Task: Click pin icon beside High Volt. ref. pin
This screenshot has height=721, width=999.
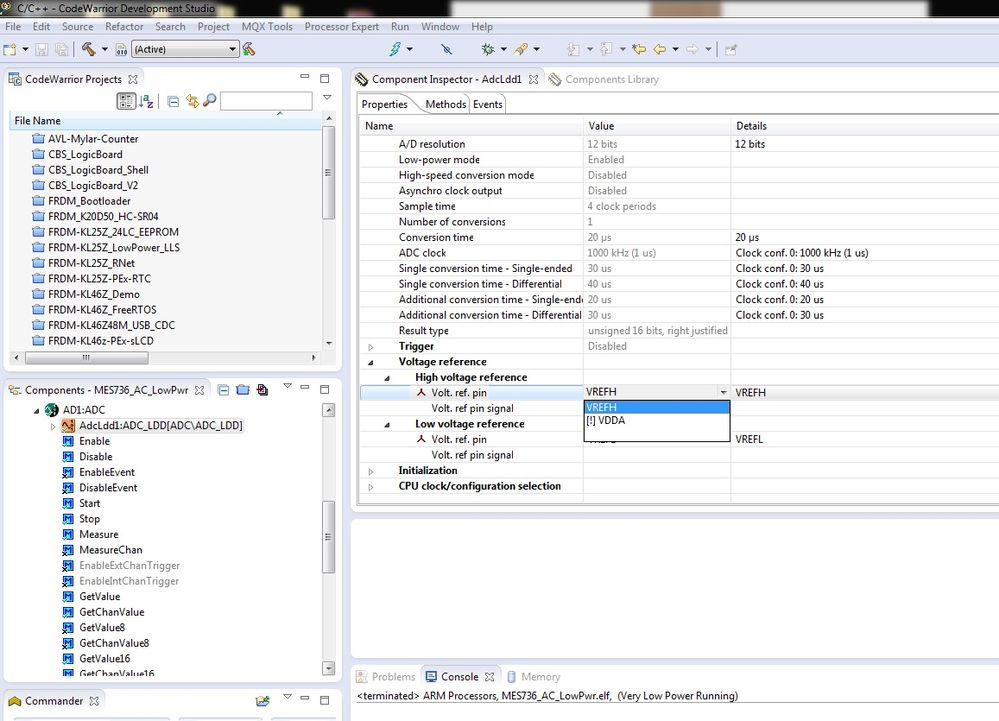Action: 421,392
